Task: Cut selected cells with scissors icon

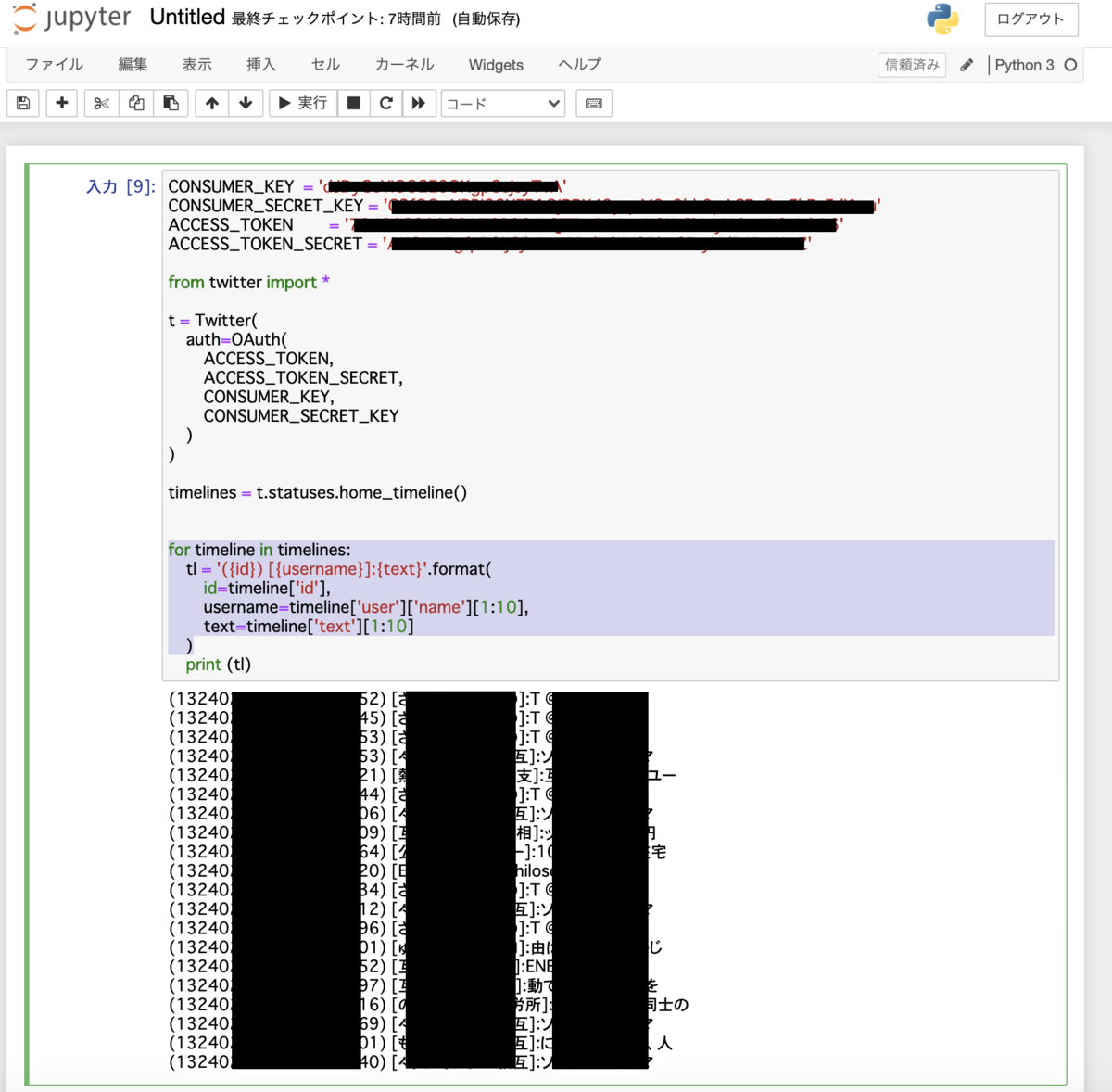Action: (x=101, y=103)
